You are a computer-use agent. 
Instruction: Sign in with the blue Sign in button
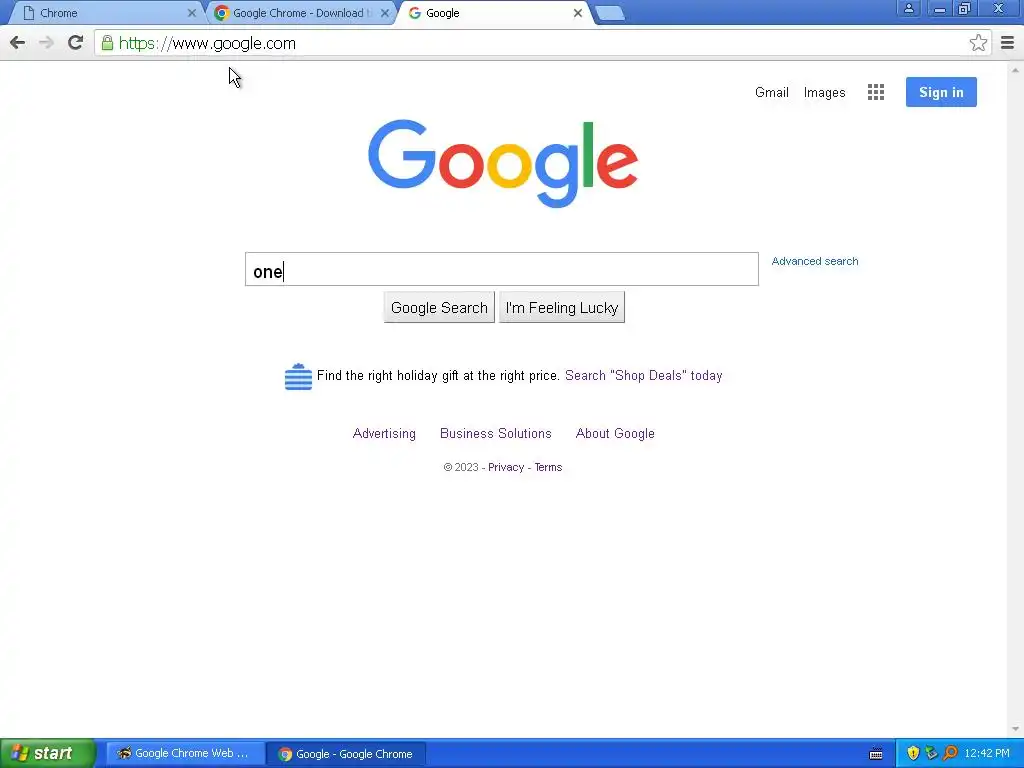[x=941, y=92]
